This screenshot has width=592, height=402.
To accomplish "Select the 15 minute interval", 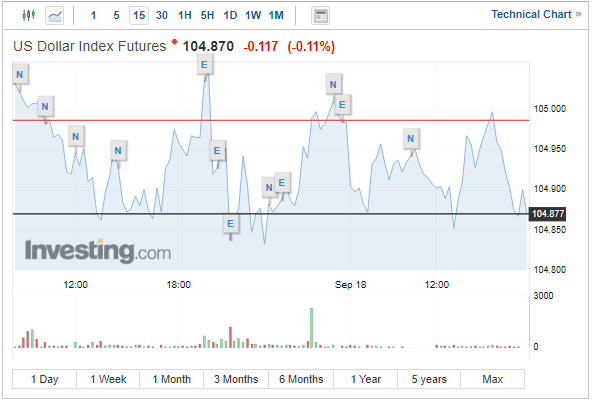I will pos(139,15).
